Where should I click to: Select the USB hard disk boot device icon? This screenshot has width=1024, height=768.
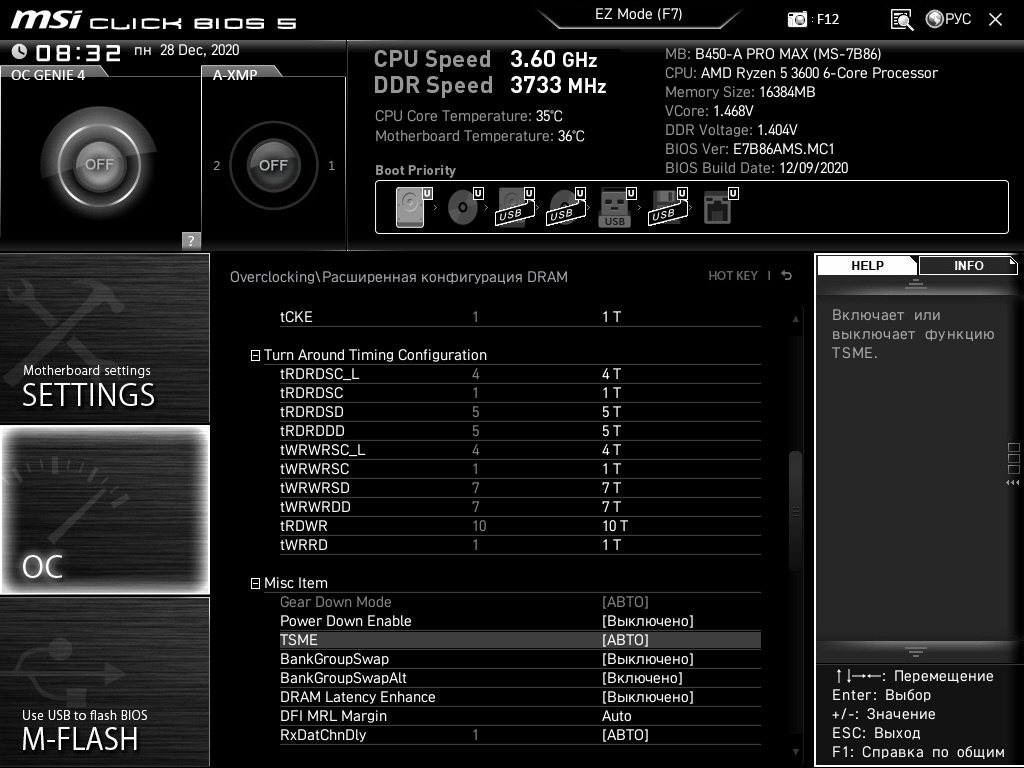515,207
